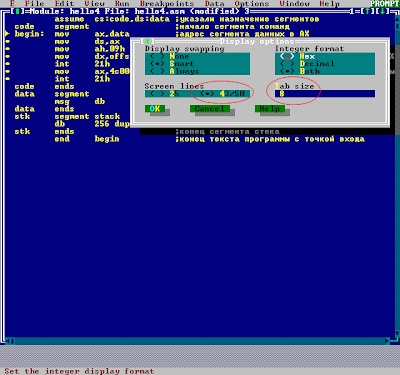Click the 'begin:' label line
Viewport: 400px width, 375px height.
[x=162, y=34]
